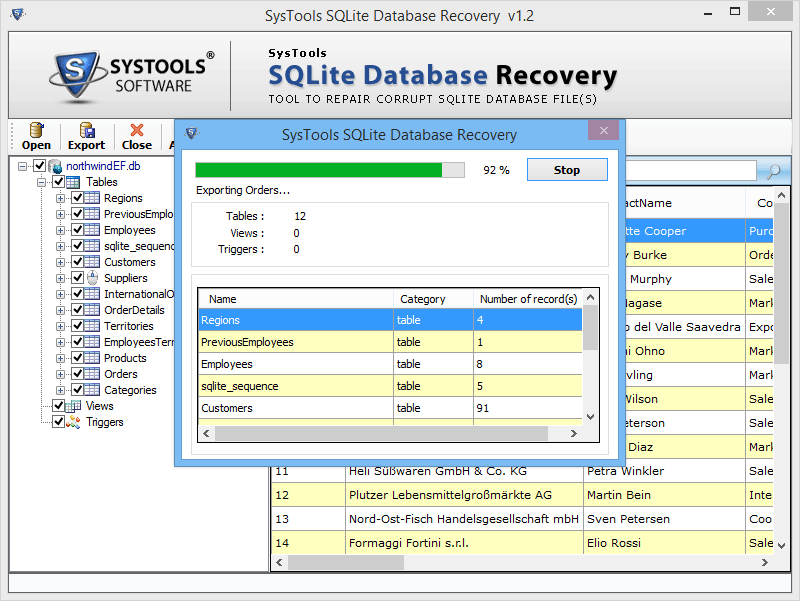Expand the Regions table node
Image resolution: width=800 pixels, height=601 pixels.
[x=60, y=198]
